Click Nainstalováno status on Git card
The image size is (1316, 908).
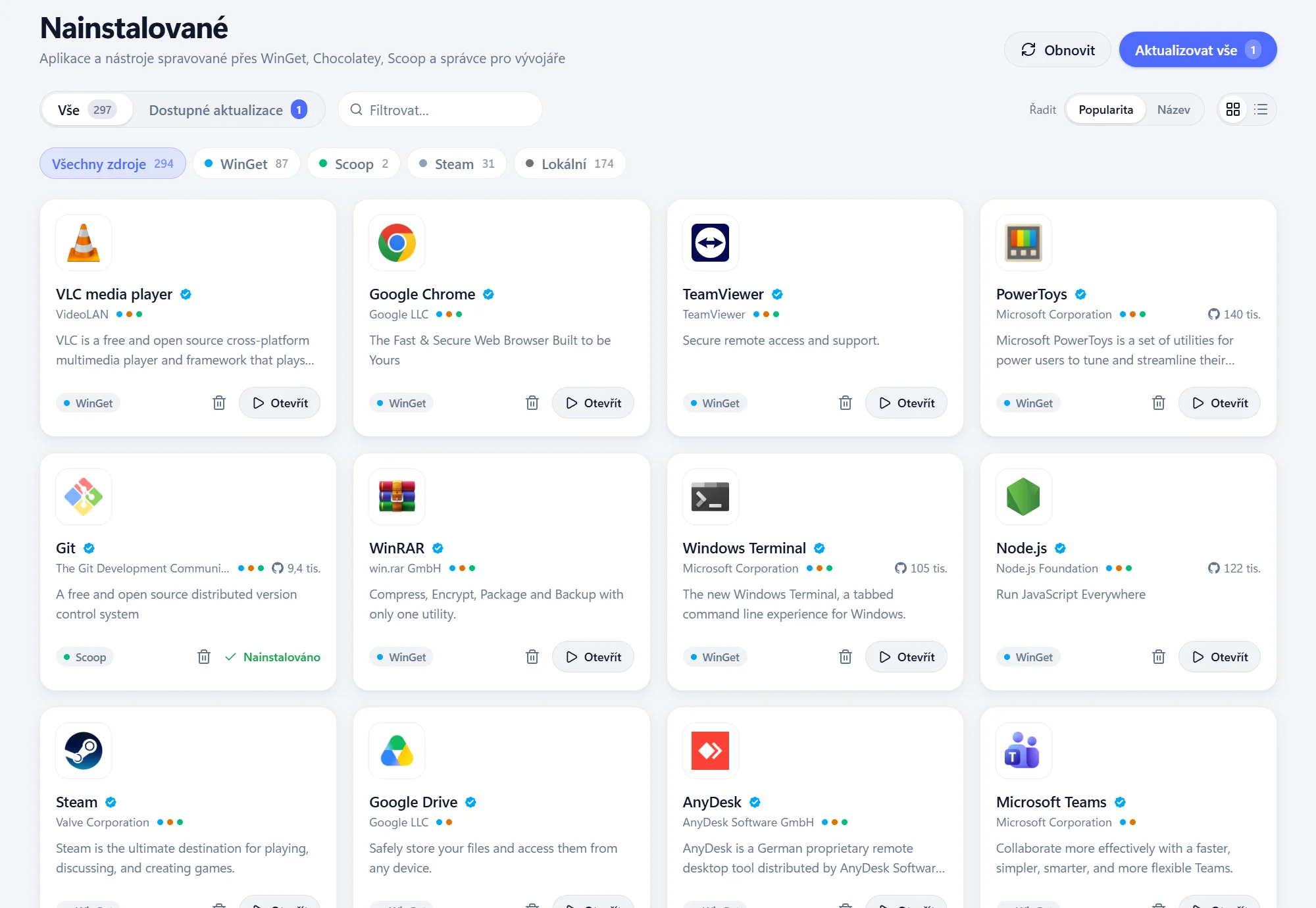[272, 657]
